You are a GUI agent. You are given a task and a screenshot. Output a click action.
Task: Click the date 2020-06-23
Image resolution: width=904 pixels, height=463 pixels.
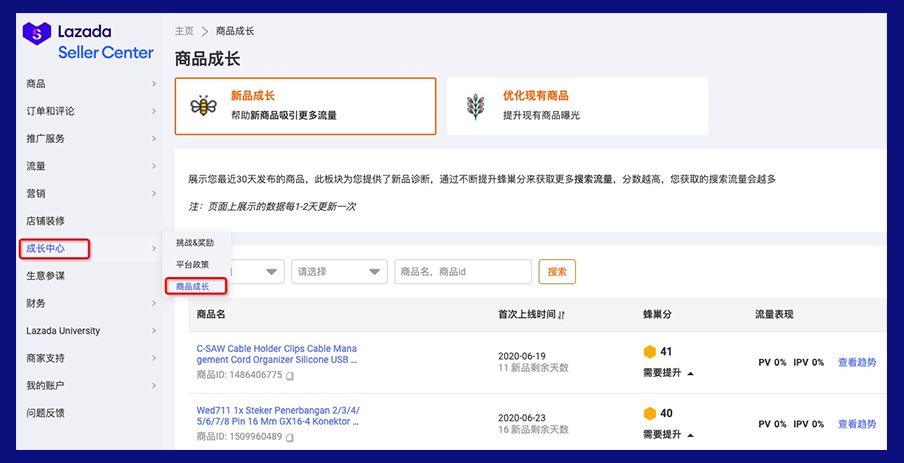pyautogui.click(x=522, y=417)
